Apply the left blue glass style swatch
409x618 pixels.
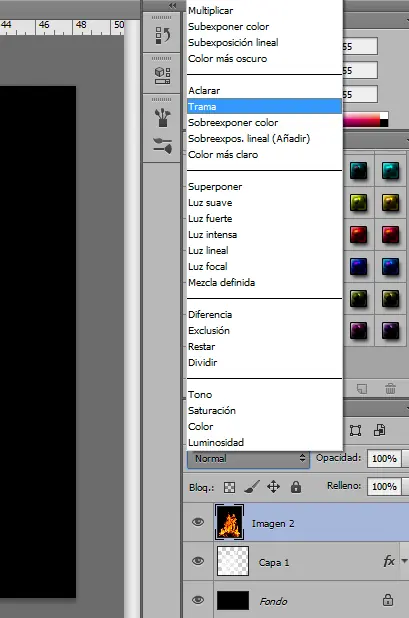pyautogui.click(x=359, y=266)
